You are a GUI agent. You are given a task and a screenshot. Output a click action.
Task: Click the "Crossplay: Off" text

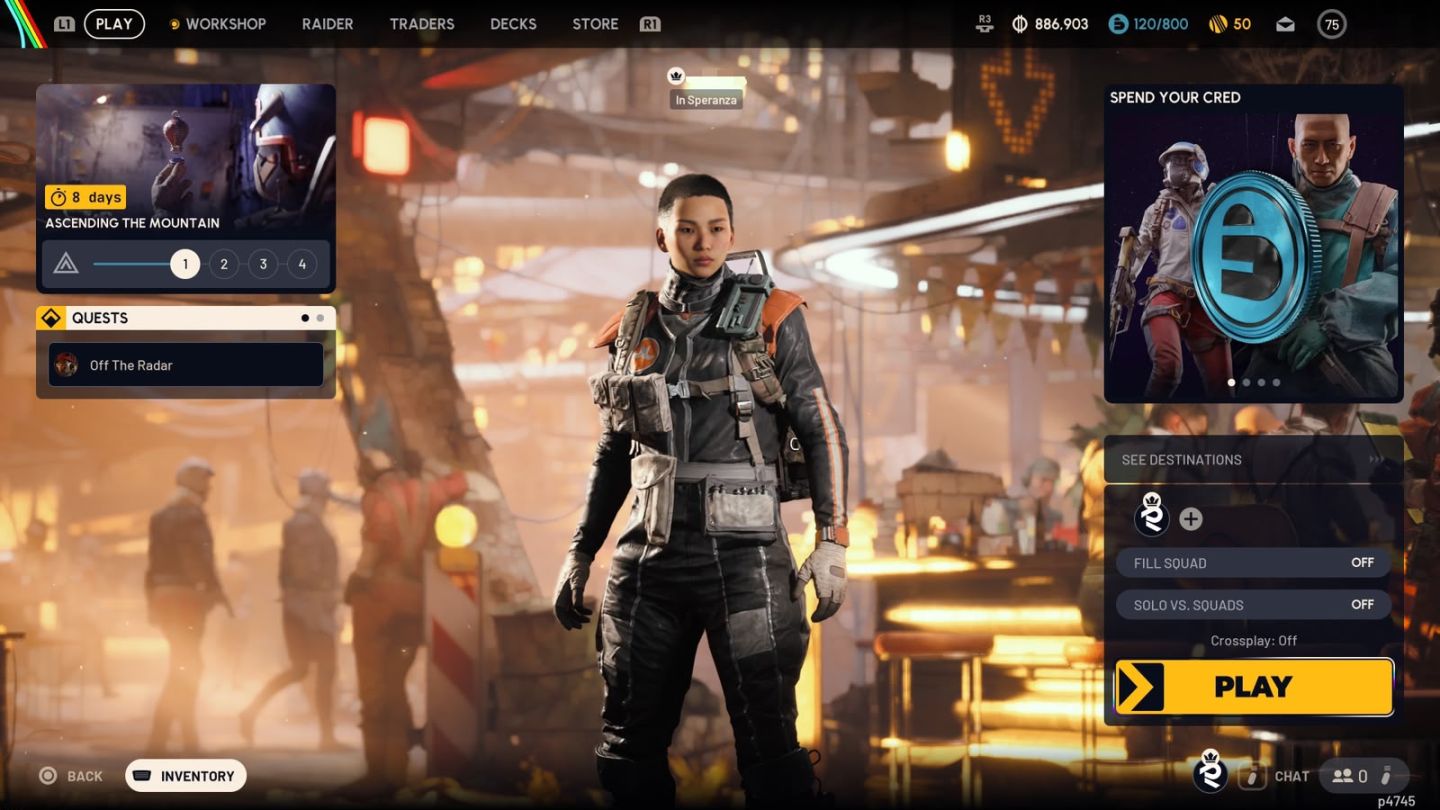(x=1253, y=641)
